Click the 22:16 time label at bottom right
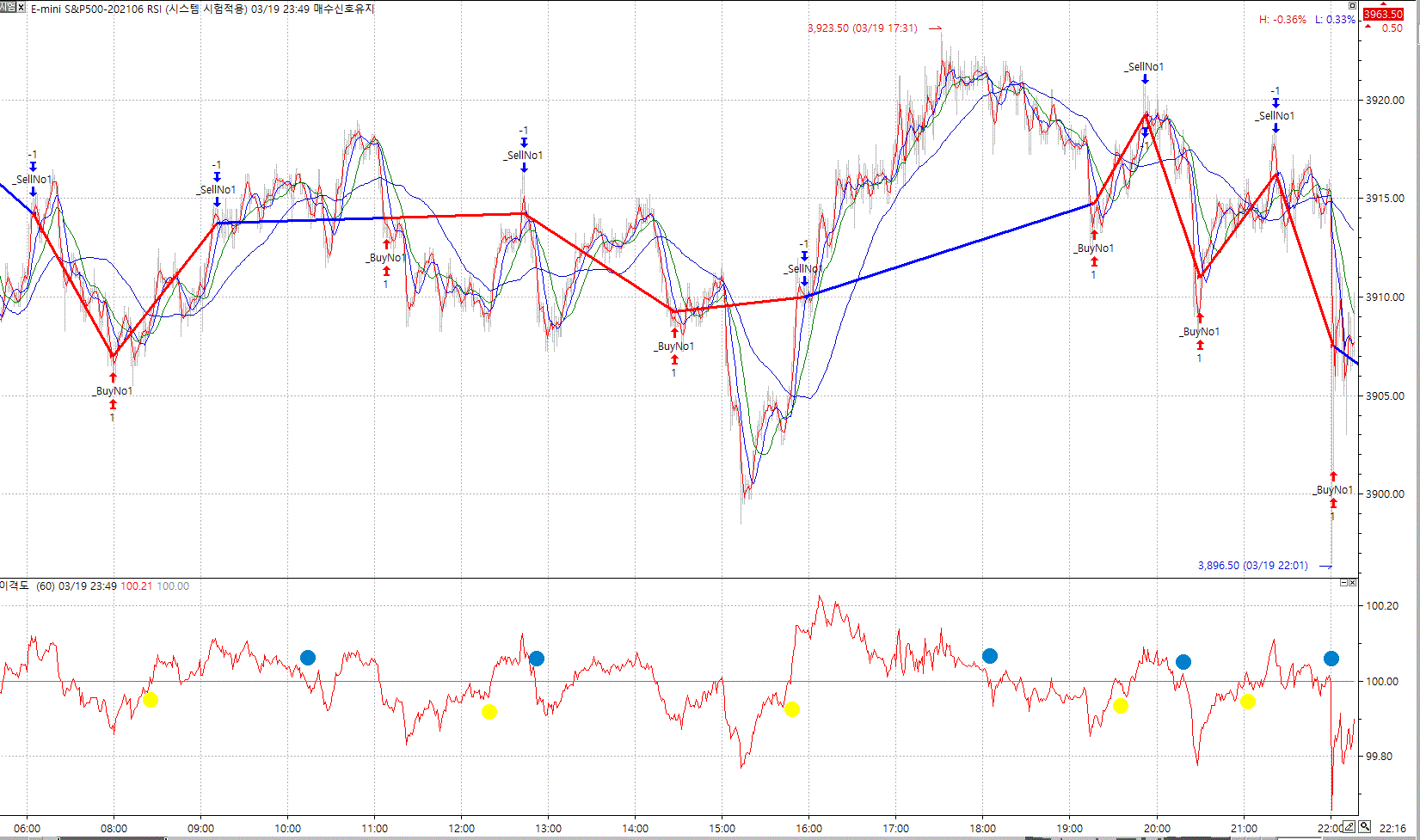This screenshot has height=840, width=1420. click(1392, 829)
